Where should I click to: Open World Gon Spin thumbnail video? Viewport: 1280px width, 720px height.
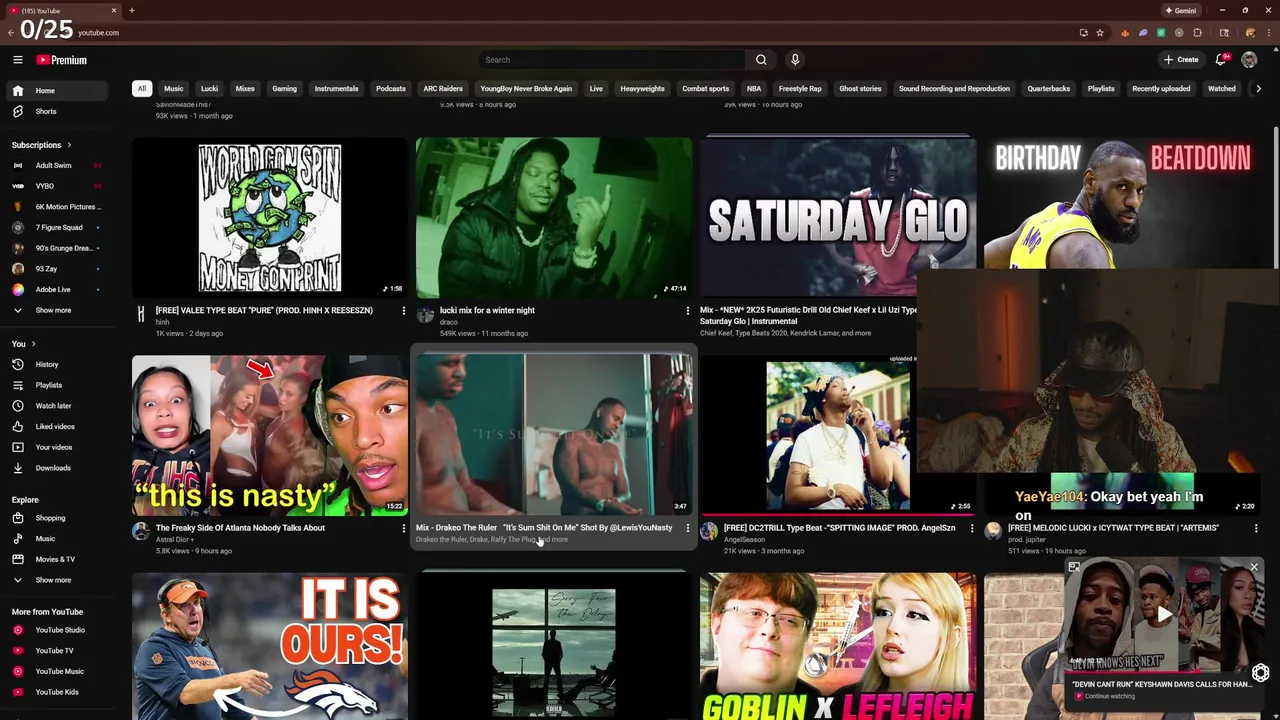pyautogui.click(x=270, y=218)
